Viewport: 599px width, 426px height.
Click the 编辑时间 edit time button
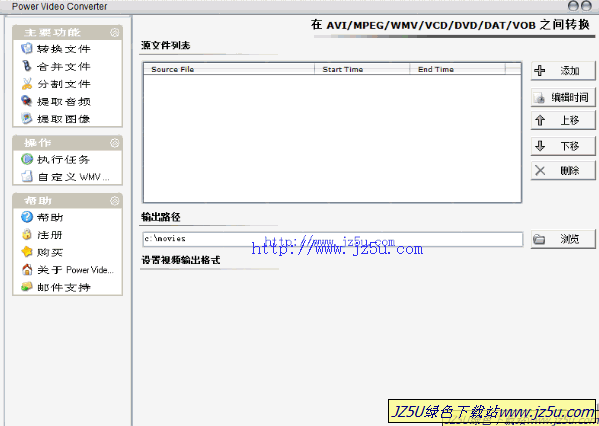pos(563,97)
